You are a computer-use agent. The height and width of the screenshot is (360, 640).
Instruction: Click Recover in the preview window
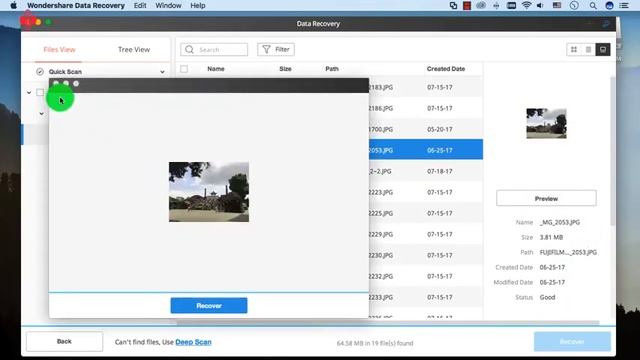click(209, 306)
